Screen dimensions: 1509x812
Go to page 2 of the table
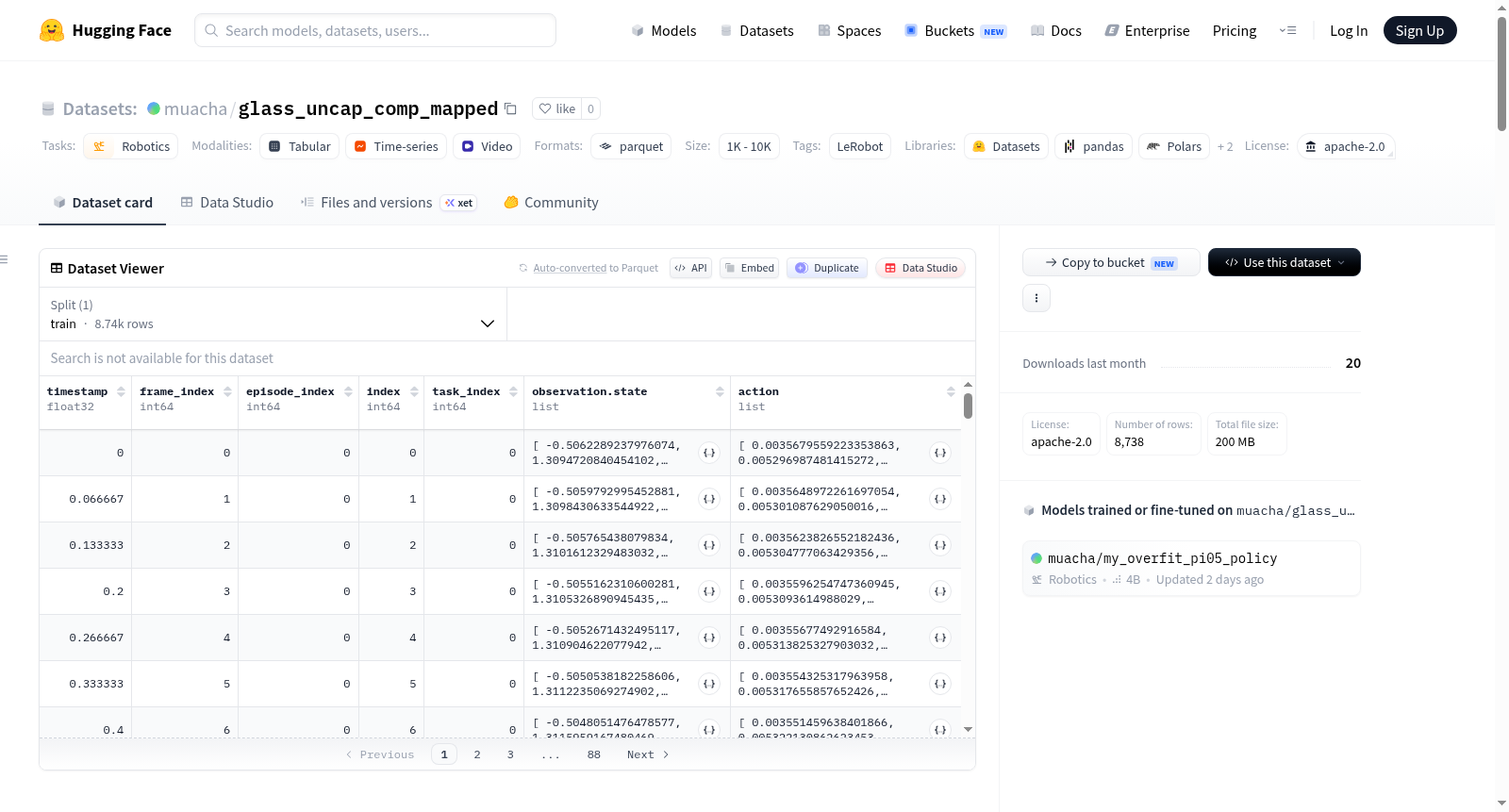pyautogui.click(x=477, y=754)
